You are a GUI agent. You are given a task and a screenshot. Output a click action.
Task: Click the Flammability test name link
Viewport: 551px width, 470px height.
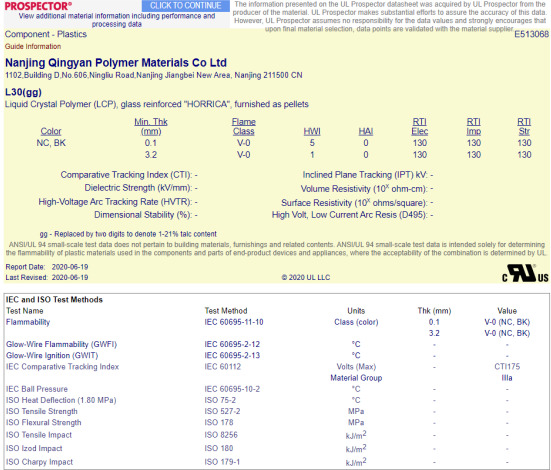point(28,322)
